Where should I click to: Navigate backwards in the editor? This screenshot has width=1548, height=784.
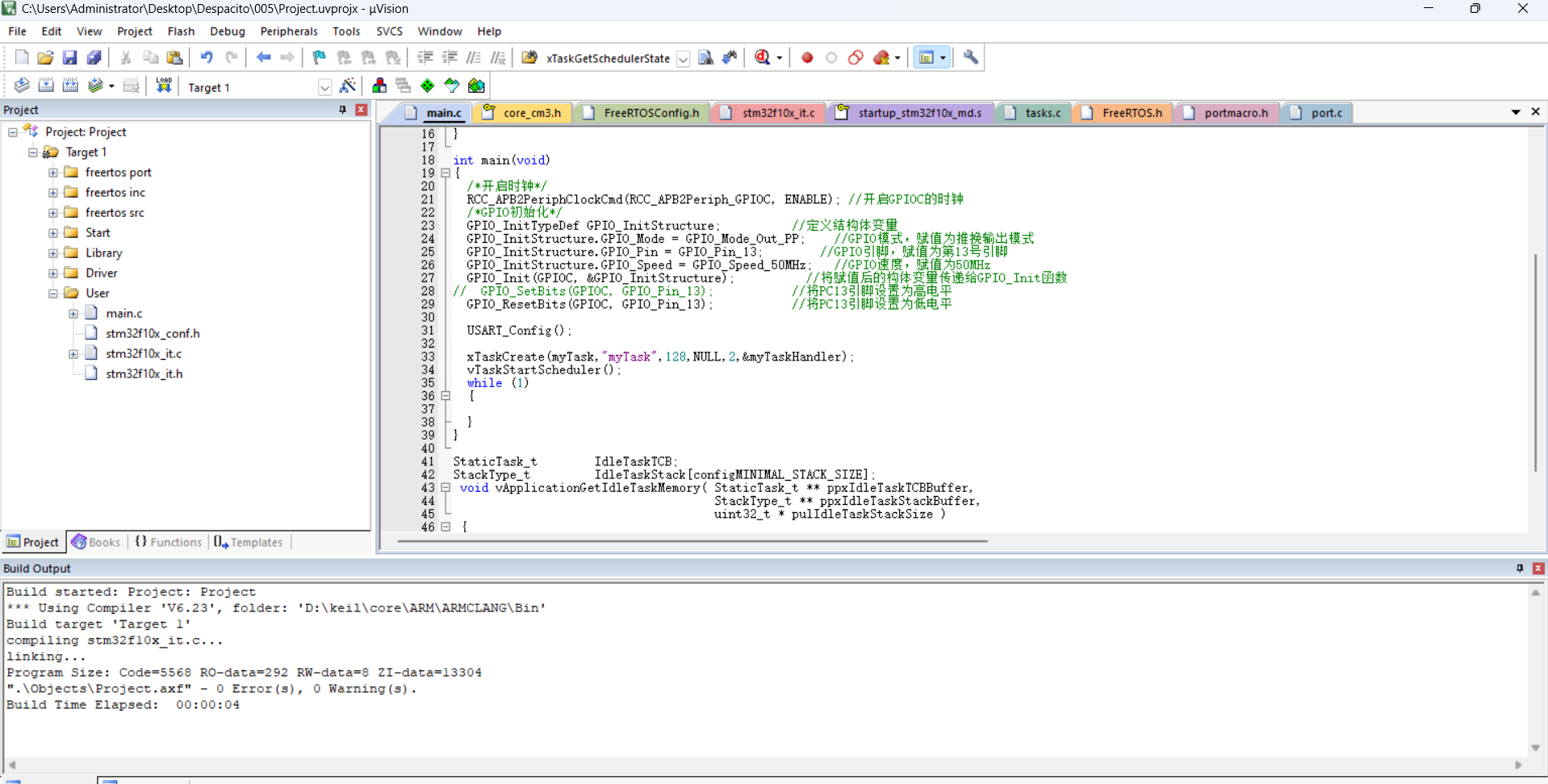point(263,57)
